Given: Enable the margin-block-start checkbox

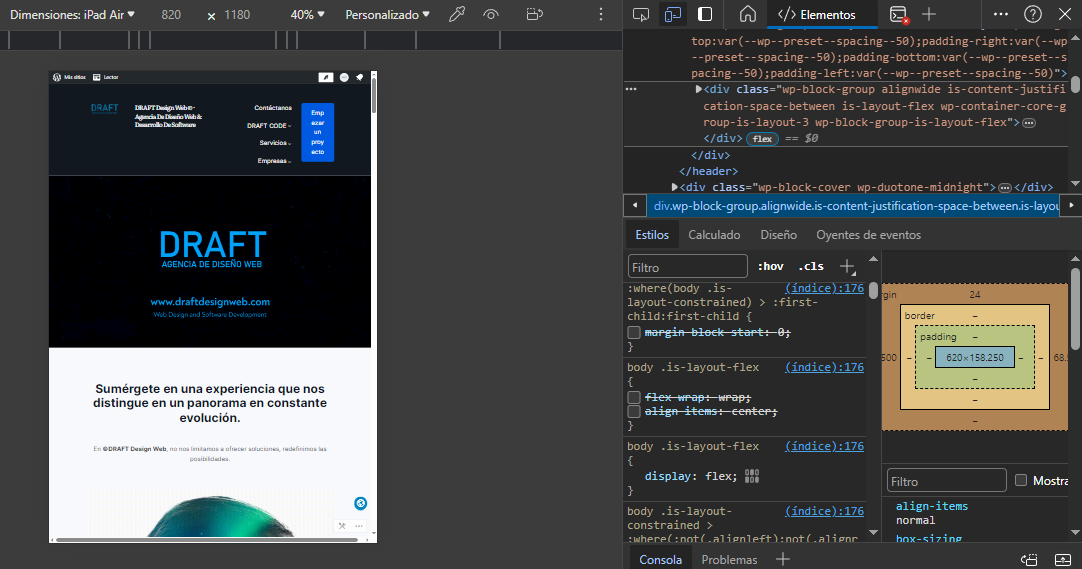Looking at the screenshot, I should 634,332.
